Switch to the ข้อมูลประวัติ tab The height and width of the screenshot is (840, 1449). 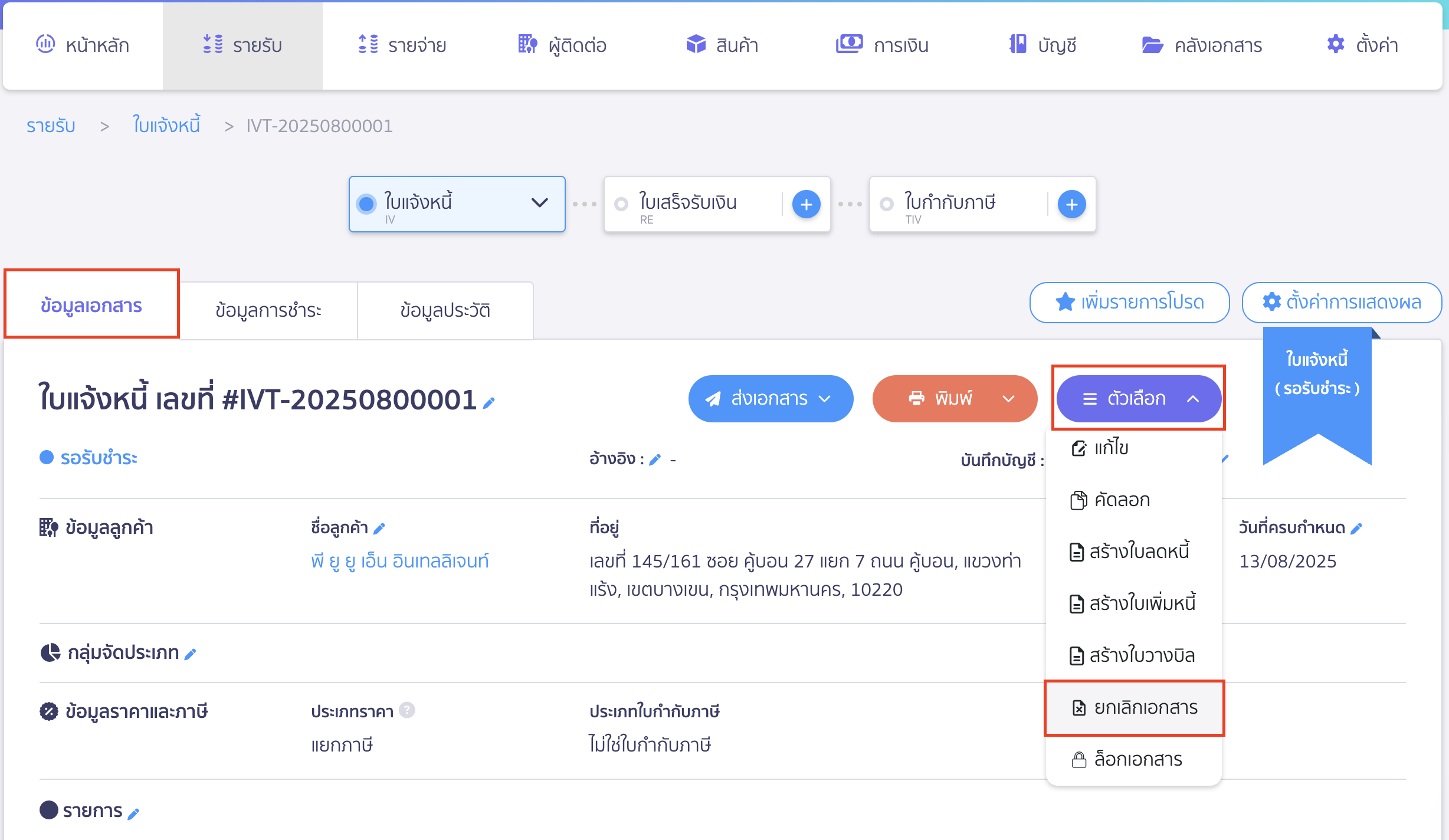445,310
